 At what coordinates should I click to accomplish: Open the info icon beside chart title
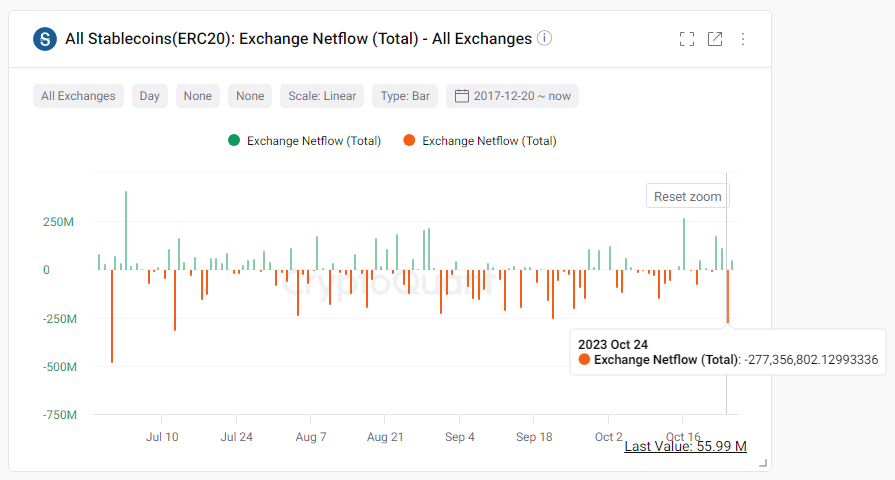click(x=545, y=38)
